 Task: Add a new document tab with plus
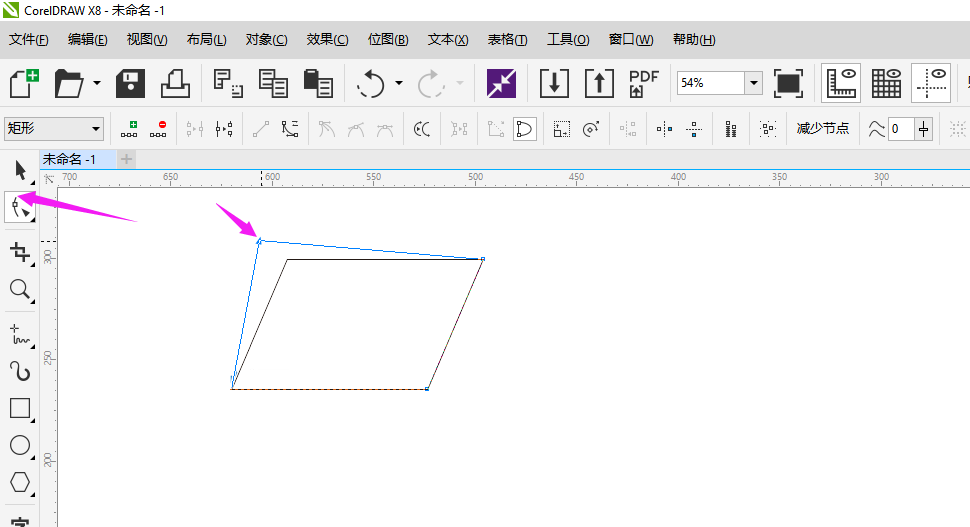pyautogui.click(x=126, y=160)
